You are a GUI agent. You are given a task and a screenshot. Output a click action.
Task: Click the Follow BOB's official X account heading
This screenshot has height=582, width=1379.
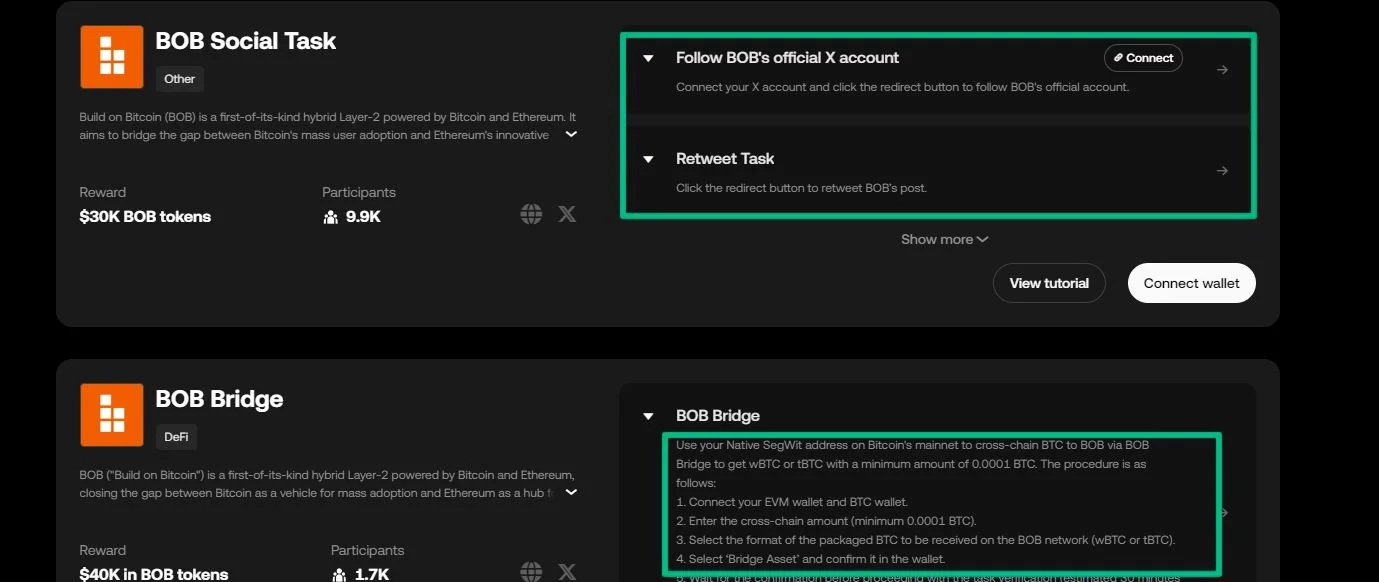pyautogui.click(x=787, y=58)
